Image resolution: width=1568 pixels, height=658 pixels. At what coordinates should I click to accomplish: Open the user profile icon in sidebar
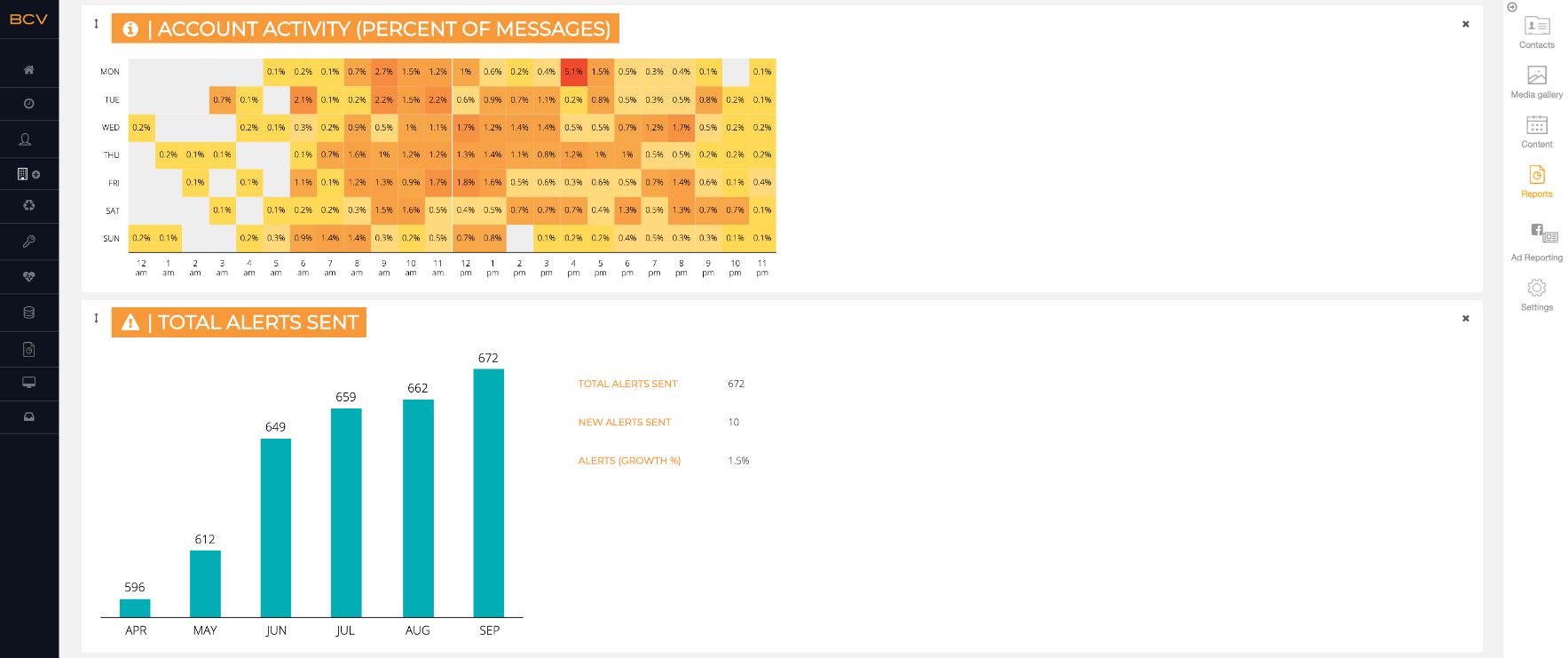coord(25,139)
